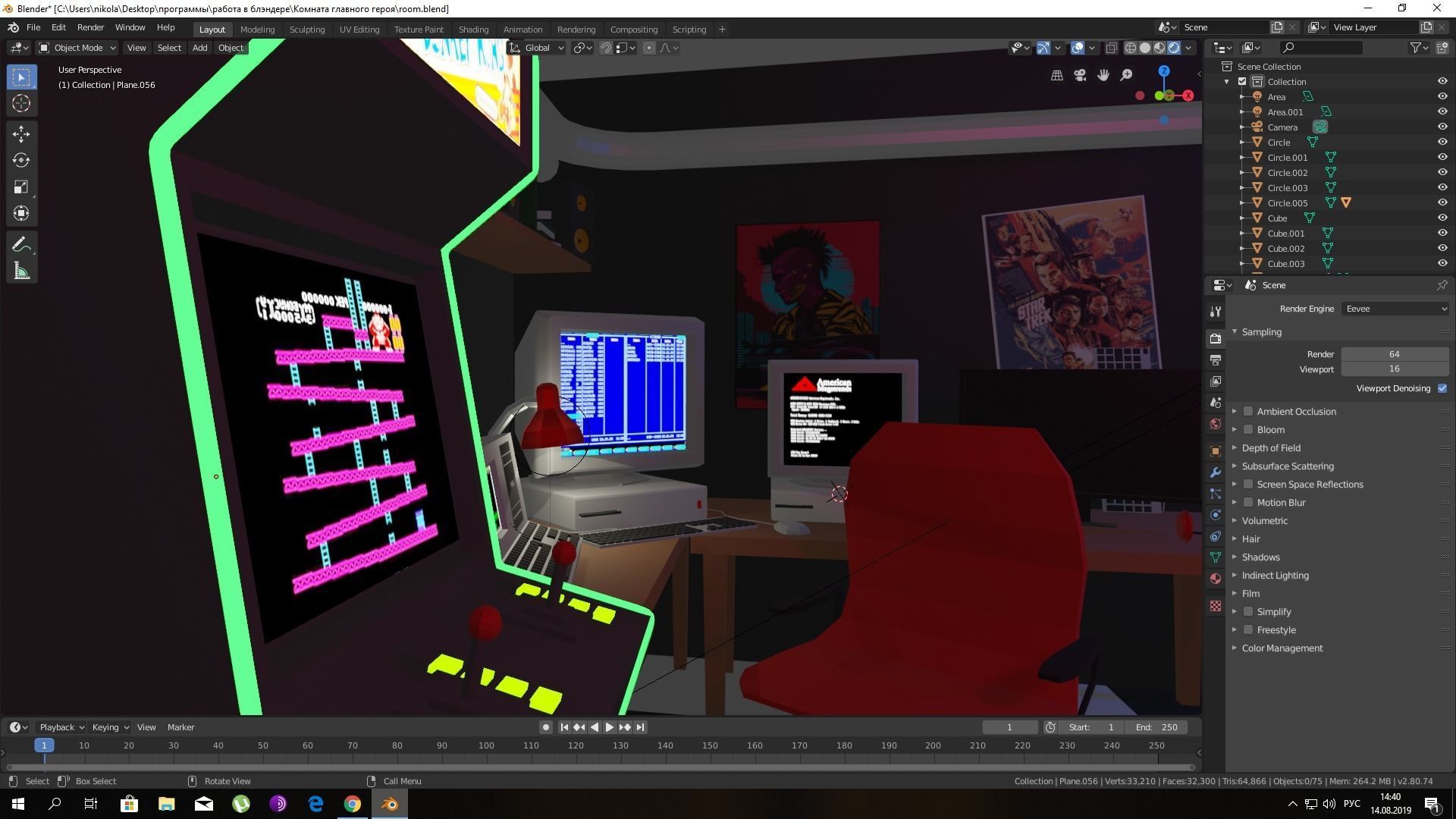Click the current frame number field
Screen dimensions: 1456x819
pyautogui.click(x=1009, y=726)
